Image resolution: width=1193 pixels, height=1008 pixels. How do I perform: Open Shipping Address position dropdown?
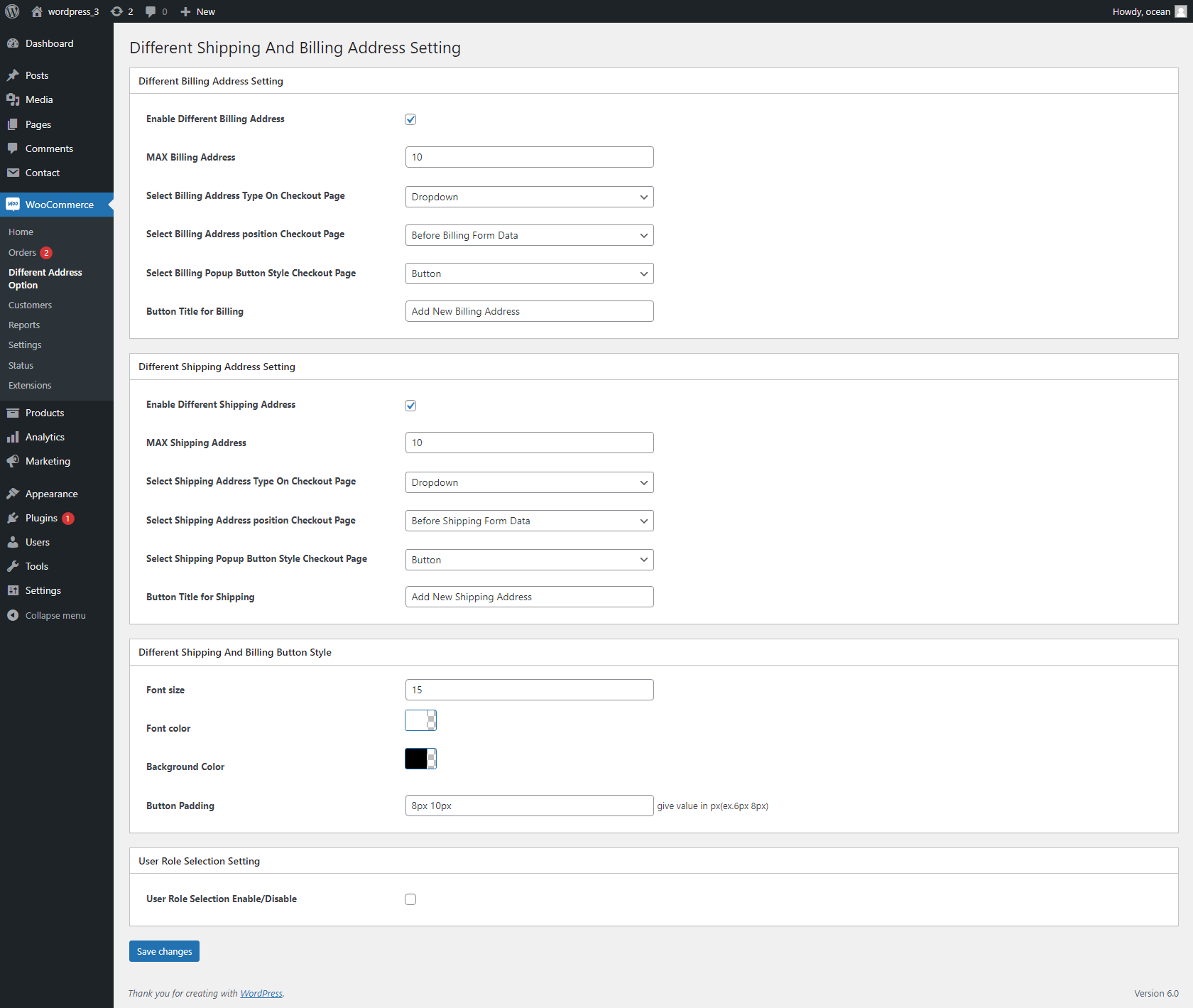[x=528, y=521]
